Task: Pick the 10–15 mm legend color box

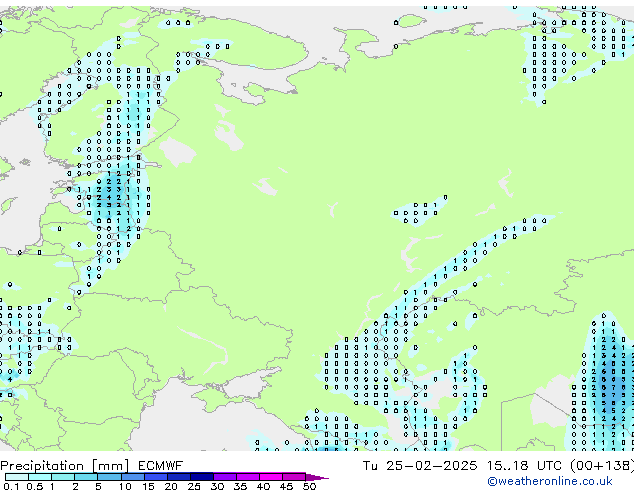Action: [x=132, y=477]
